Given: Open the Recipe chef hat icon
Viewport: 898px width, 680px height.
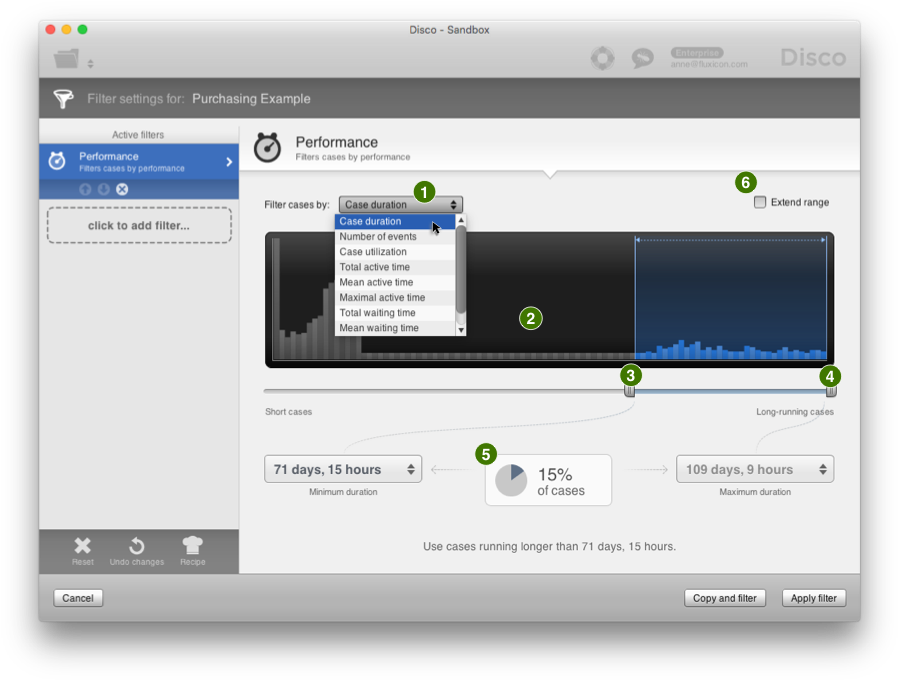Looking at the screenshot, I should pos(192,546).
